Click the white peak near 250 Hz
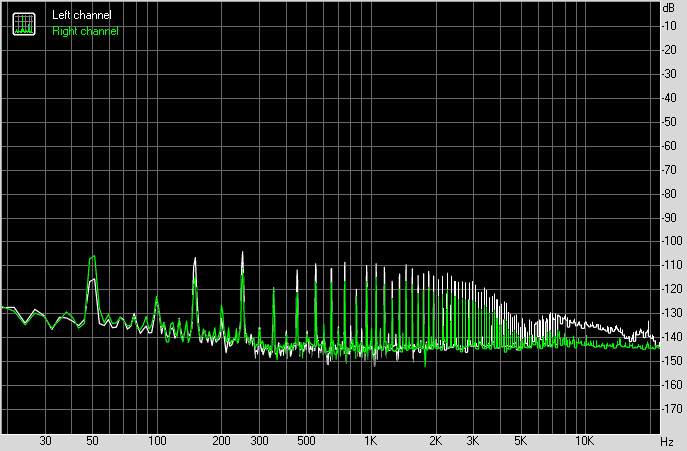Screen dimensions: 687x451 tap(242, 254)
